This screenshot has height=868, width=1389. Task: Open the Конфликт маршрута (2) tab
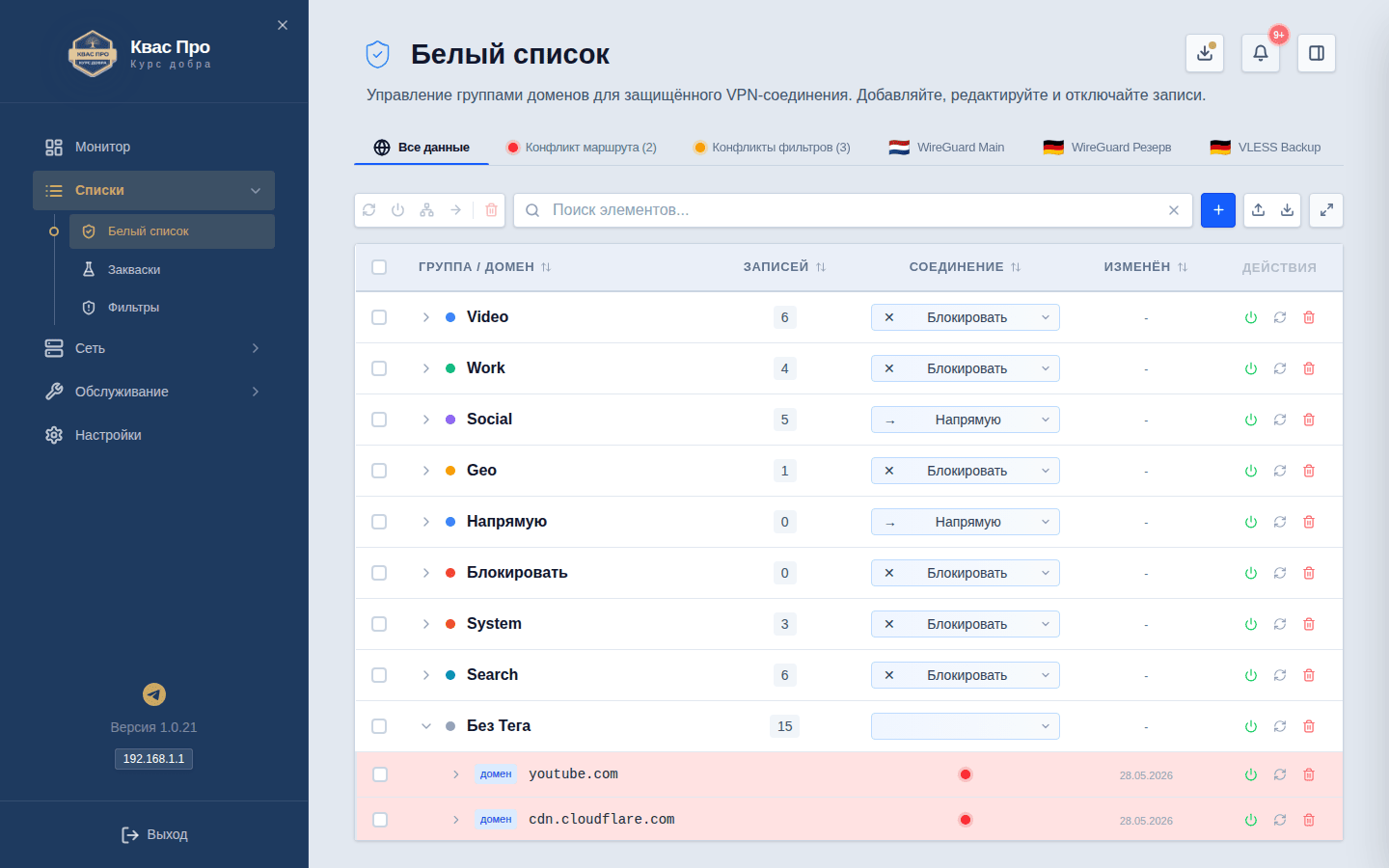coord(582,148)
